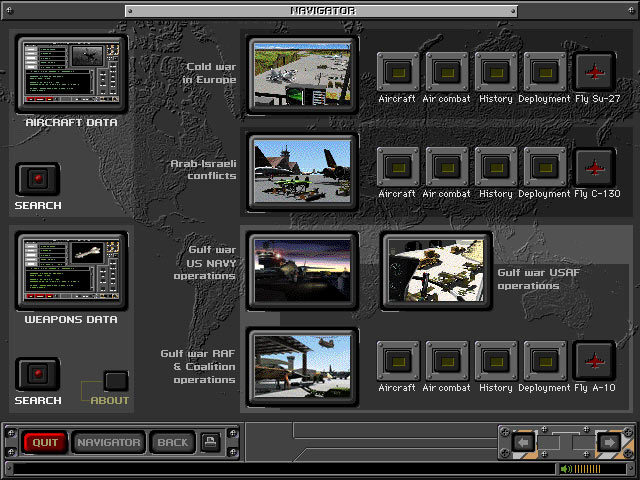
Task: Open the Gulf war US NAVY operations thumbnail
Action: [x=302, y=270]
